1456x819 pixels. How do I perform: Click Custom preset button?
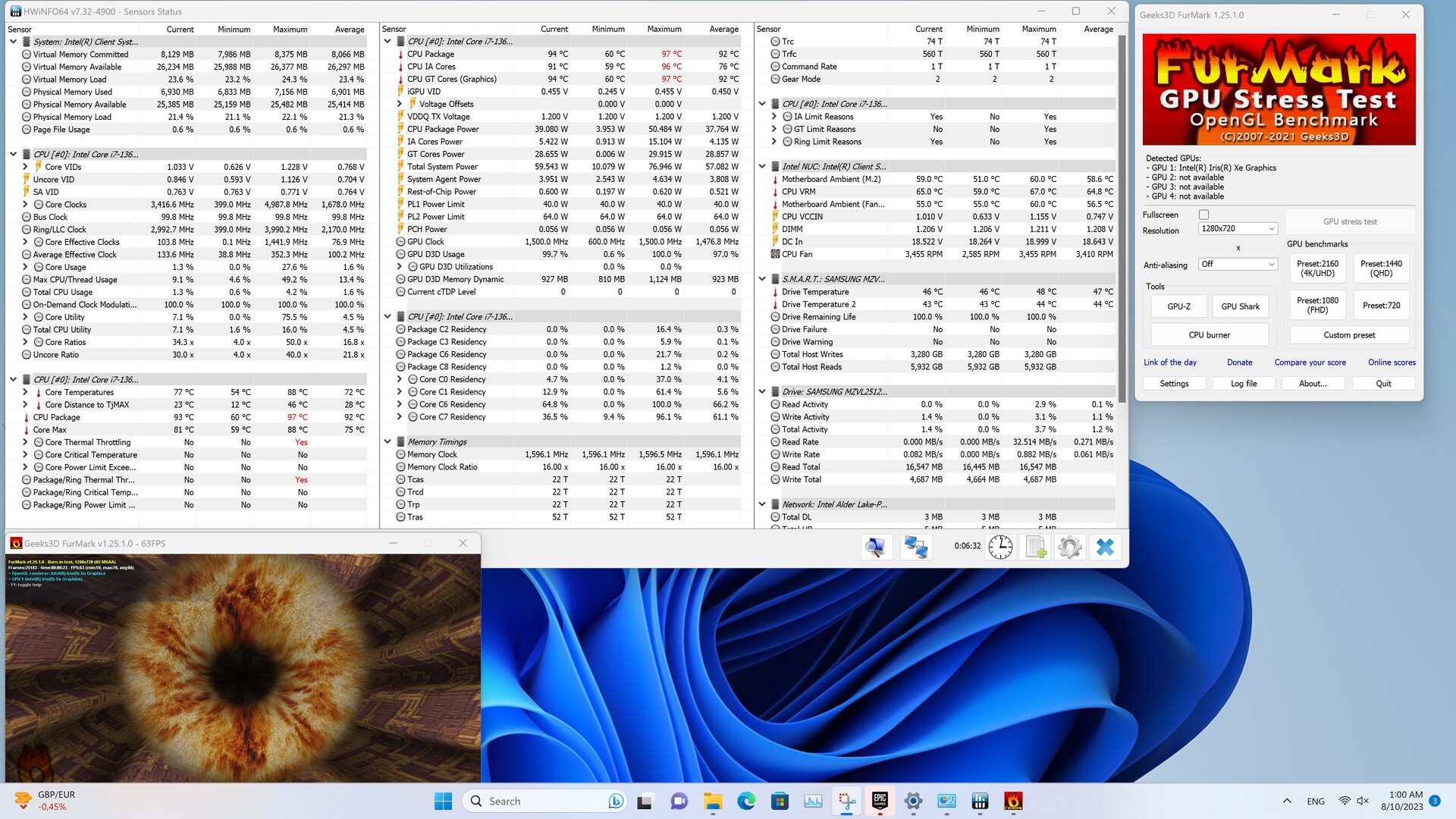(1349, 334)
